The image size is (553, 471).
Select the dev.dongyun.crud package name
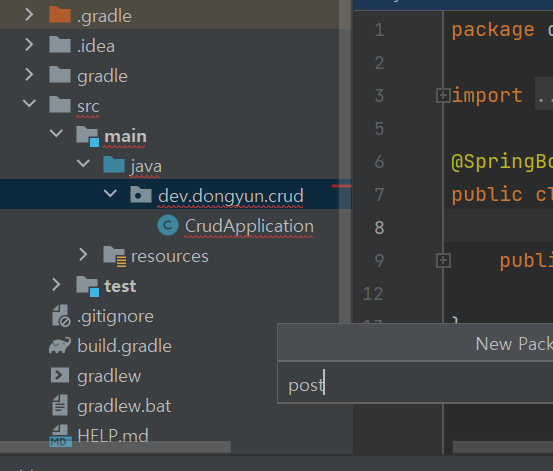click(x=231, y=196)
